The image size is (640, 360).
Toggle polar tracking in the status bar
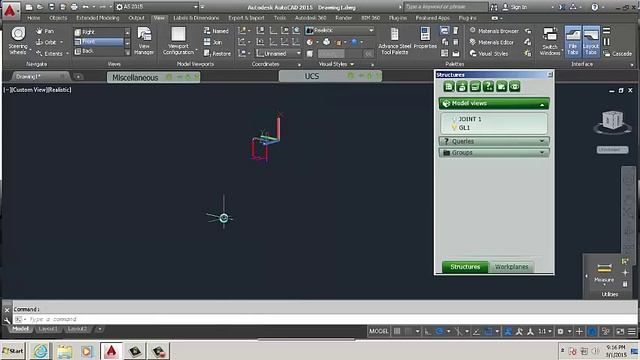[x=440, y=331]
